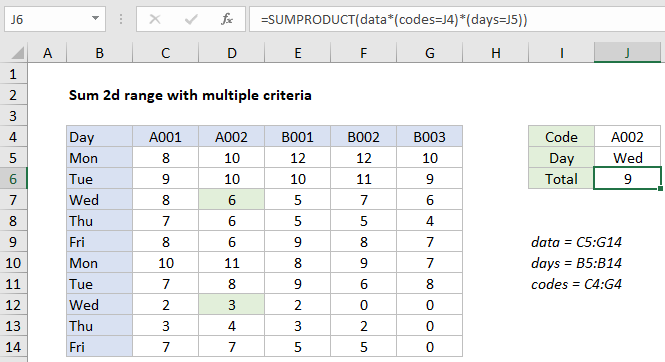The image size is (665, 362).
Task: Click the Cancel (X) formula bar icon
Action: [x=155, y=19]
